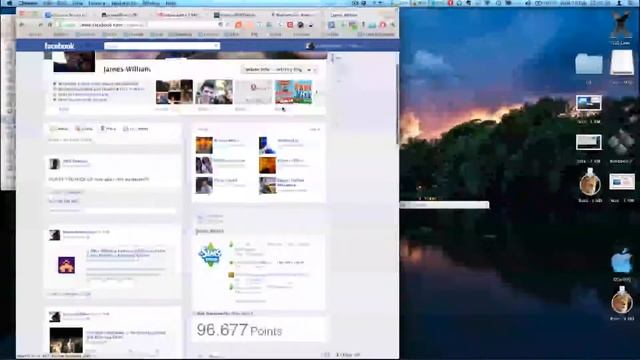Open the X11 icon on the desktop
Viewport: 640px width, 360px height.
tap(621, 25)
